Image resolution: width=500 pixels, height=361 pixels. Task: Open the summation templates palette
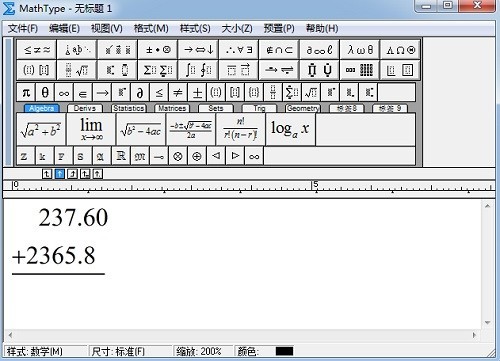pyautogui.click(x=158, y=70)
